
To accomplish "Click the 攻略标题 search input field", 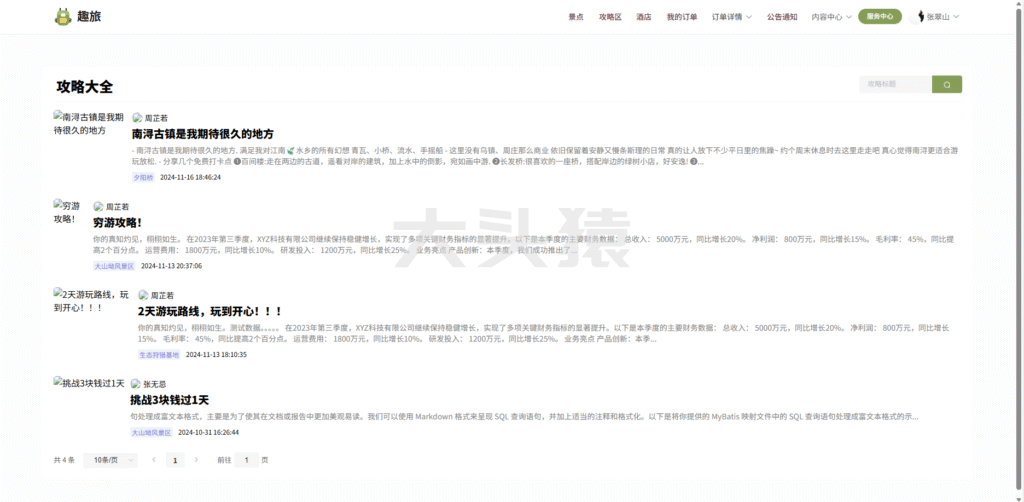I will pyautogui.click(x=895, y=84).
